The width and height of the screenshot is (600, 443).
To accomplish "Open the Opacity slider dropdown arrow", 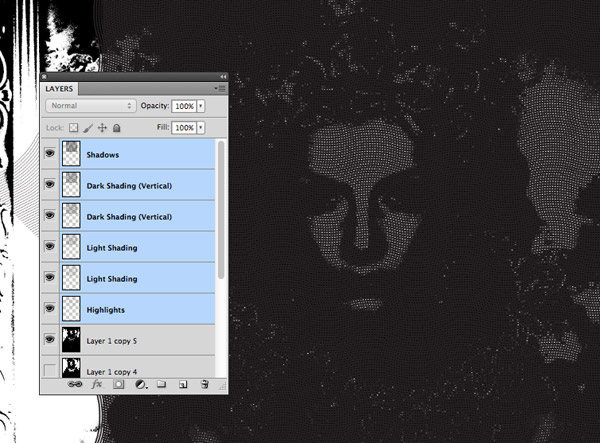I will click(x=201, y=105).
